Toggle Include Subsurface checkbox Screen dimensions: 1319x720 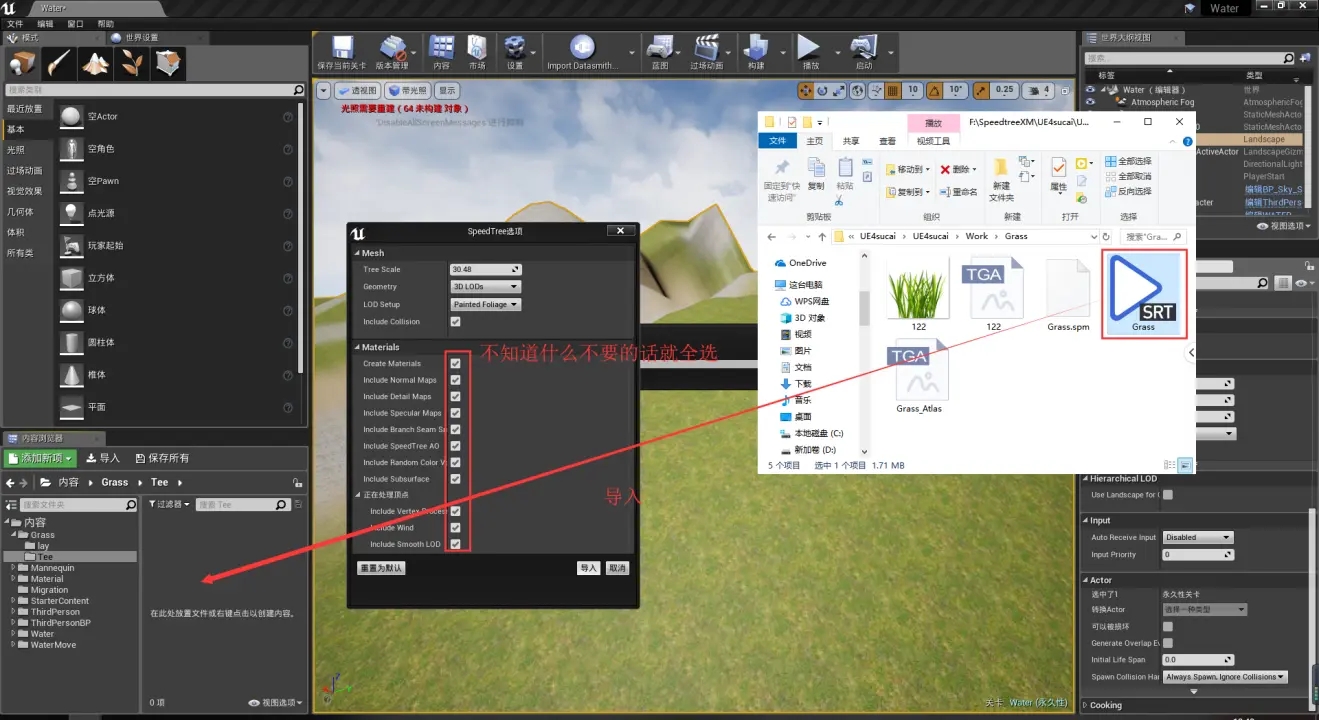pyautogui.click(x=455, y=479)
